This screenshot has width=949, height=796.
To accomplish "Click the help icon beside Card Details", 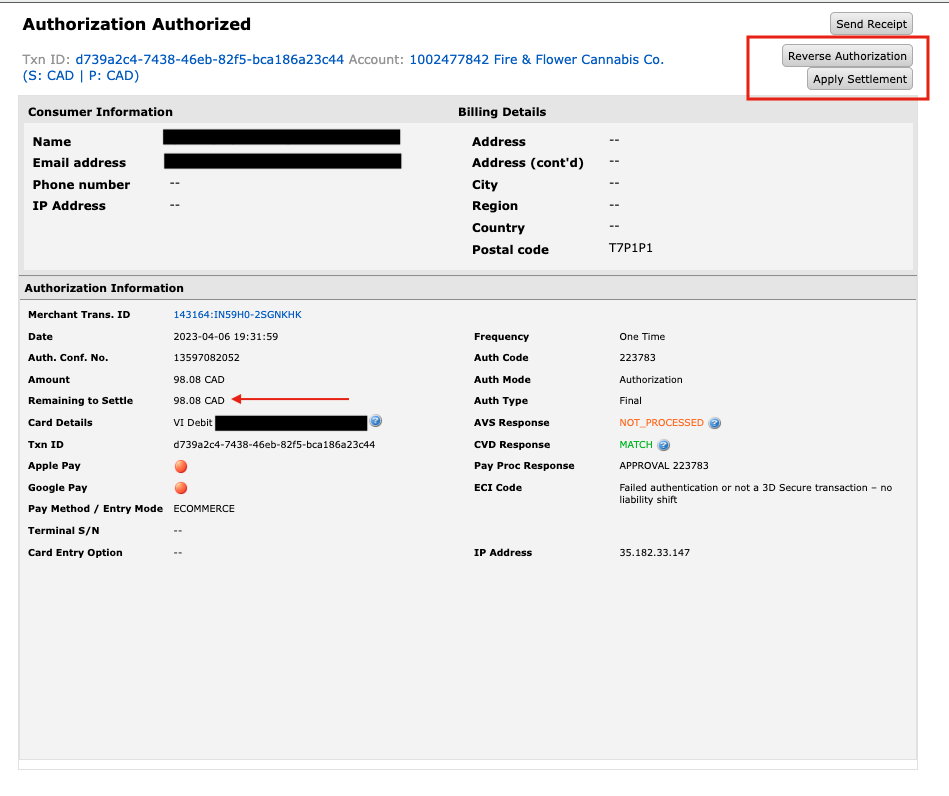I will 376,422.
